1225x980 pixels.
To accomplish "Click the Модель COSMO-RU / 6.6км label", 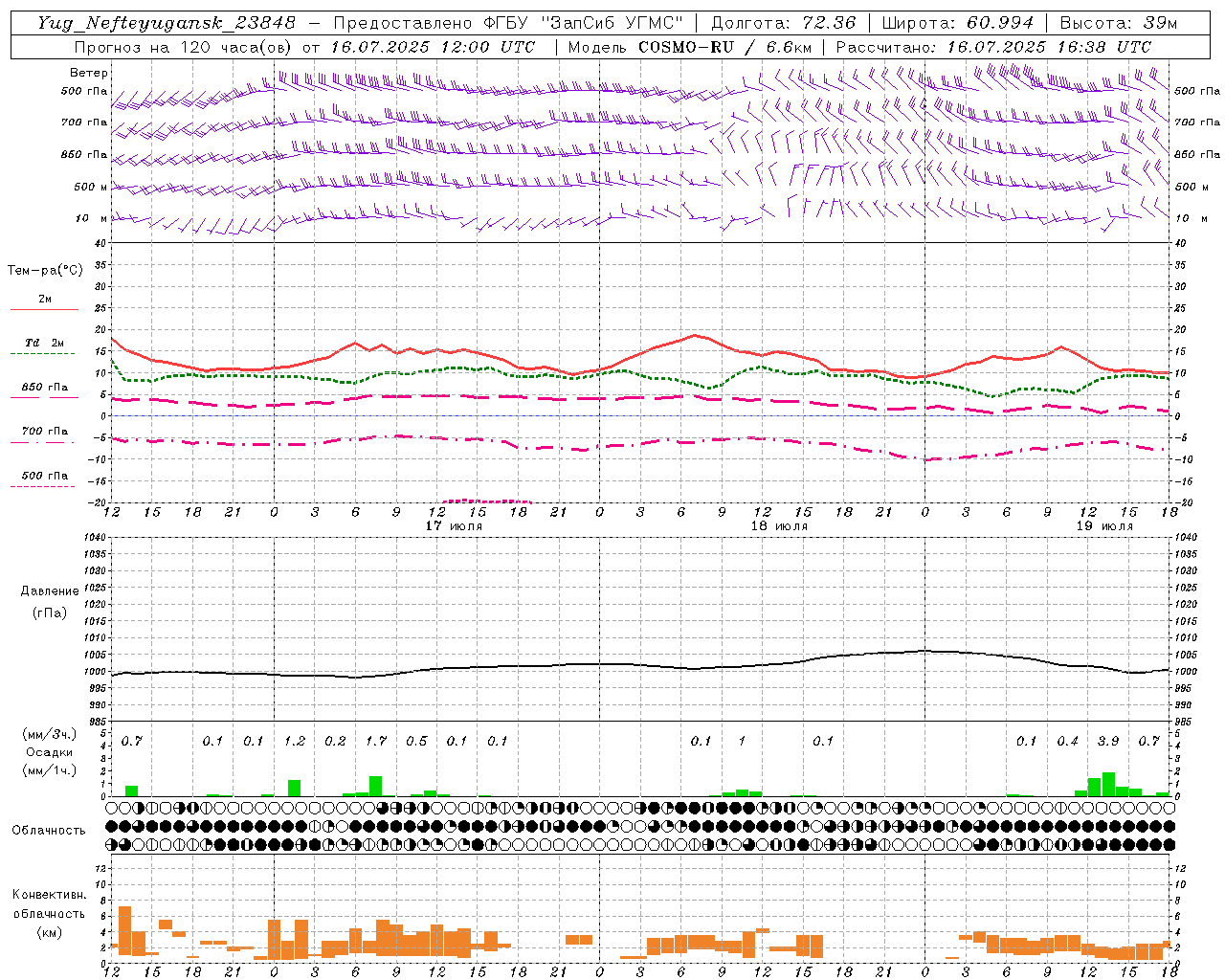I will [689, 47].
